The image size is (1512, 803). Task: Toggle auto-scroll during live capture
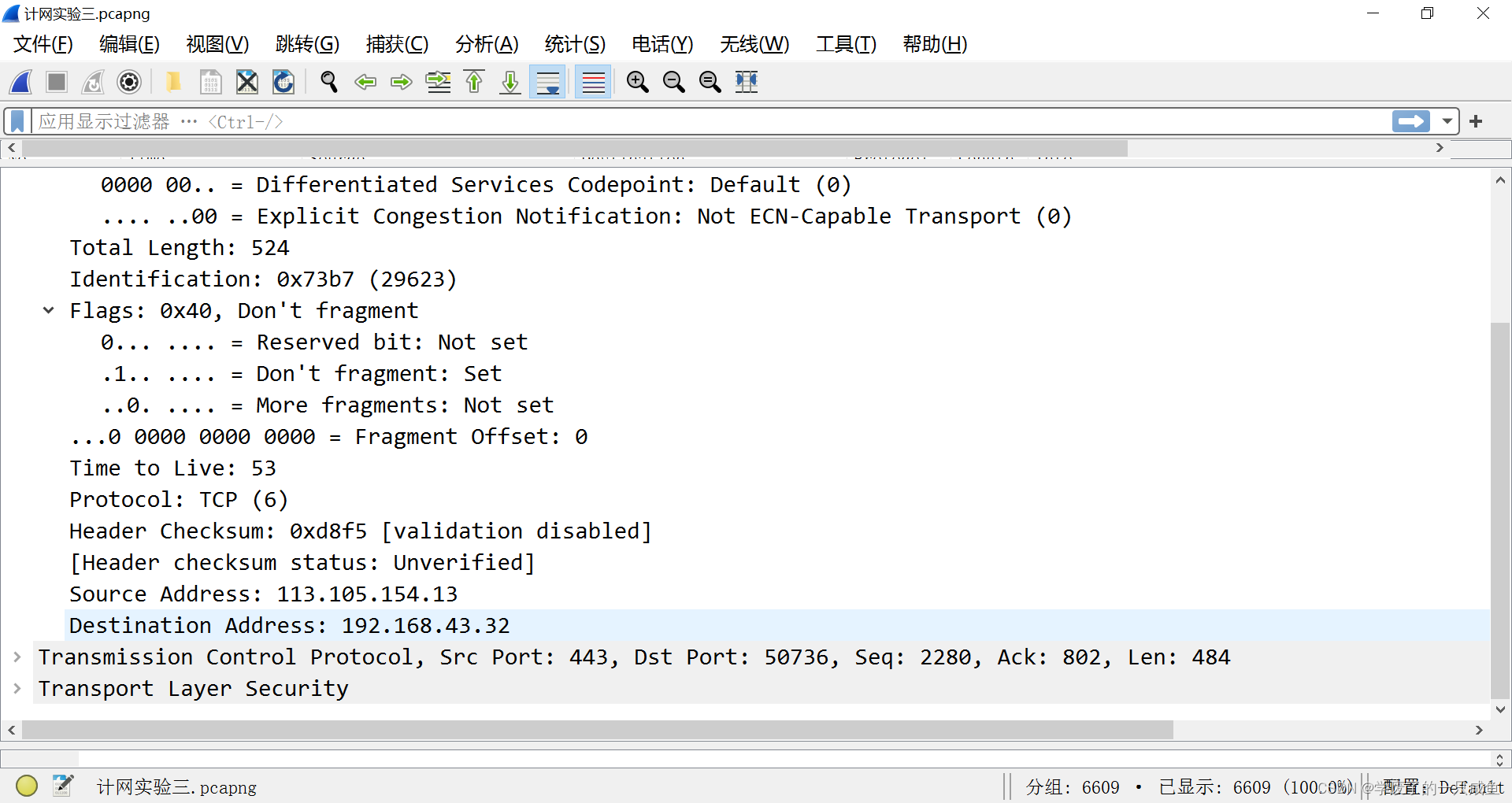tap(548, 82)
